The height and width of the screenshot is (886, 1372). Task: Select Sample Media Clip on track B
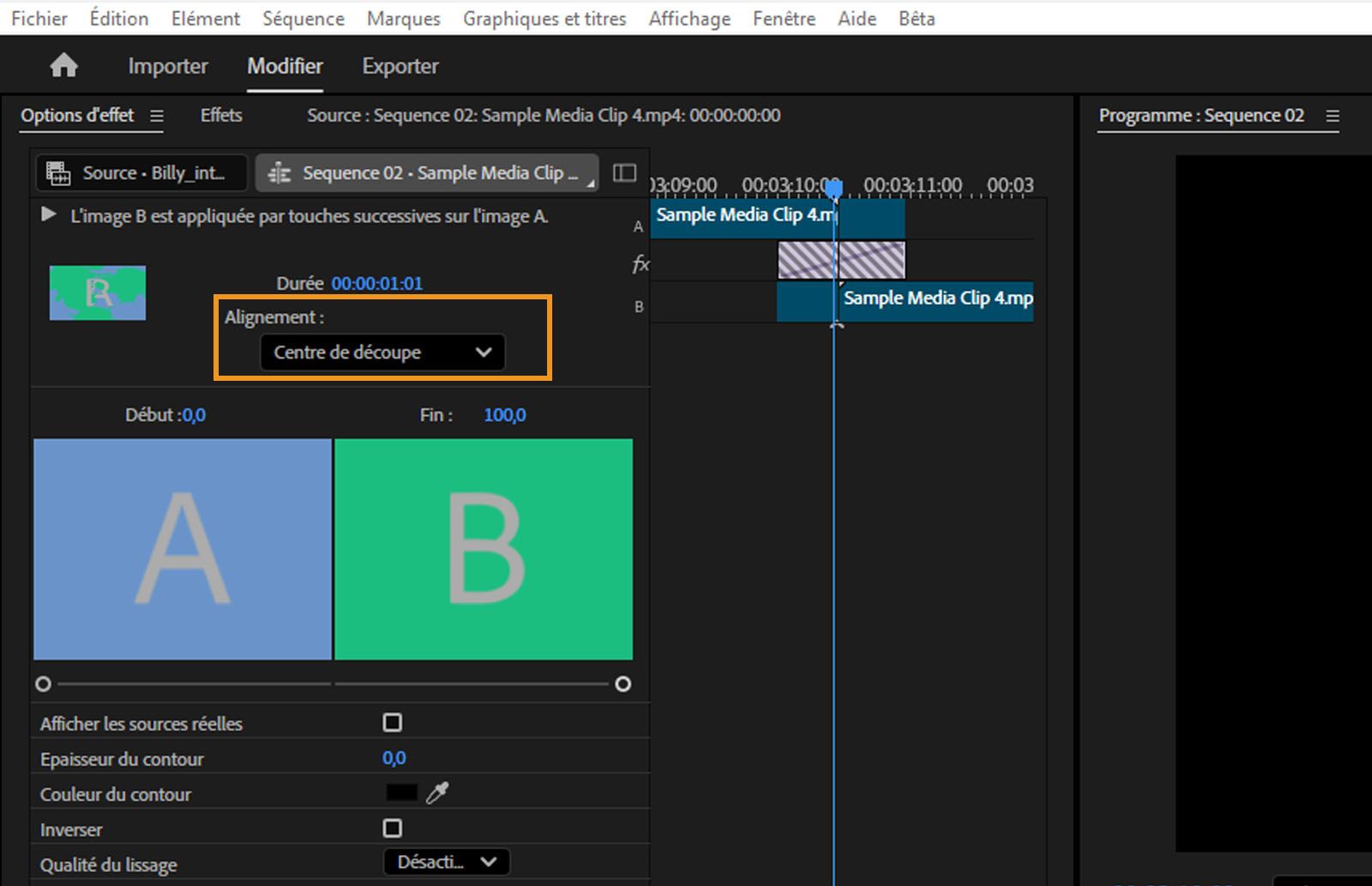point(905,302)
